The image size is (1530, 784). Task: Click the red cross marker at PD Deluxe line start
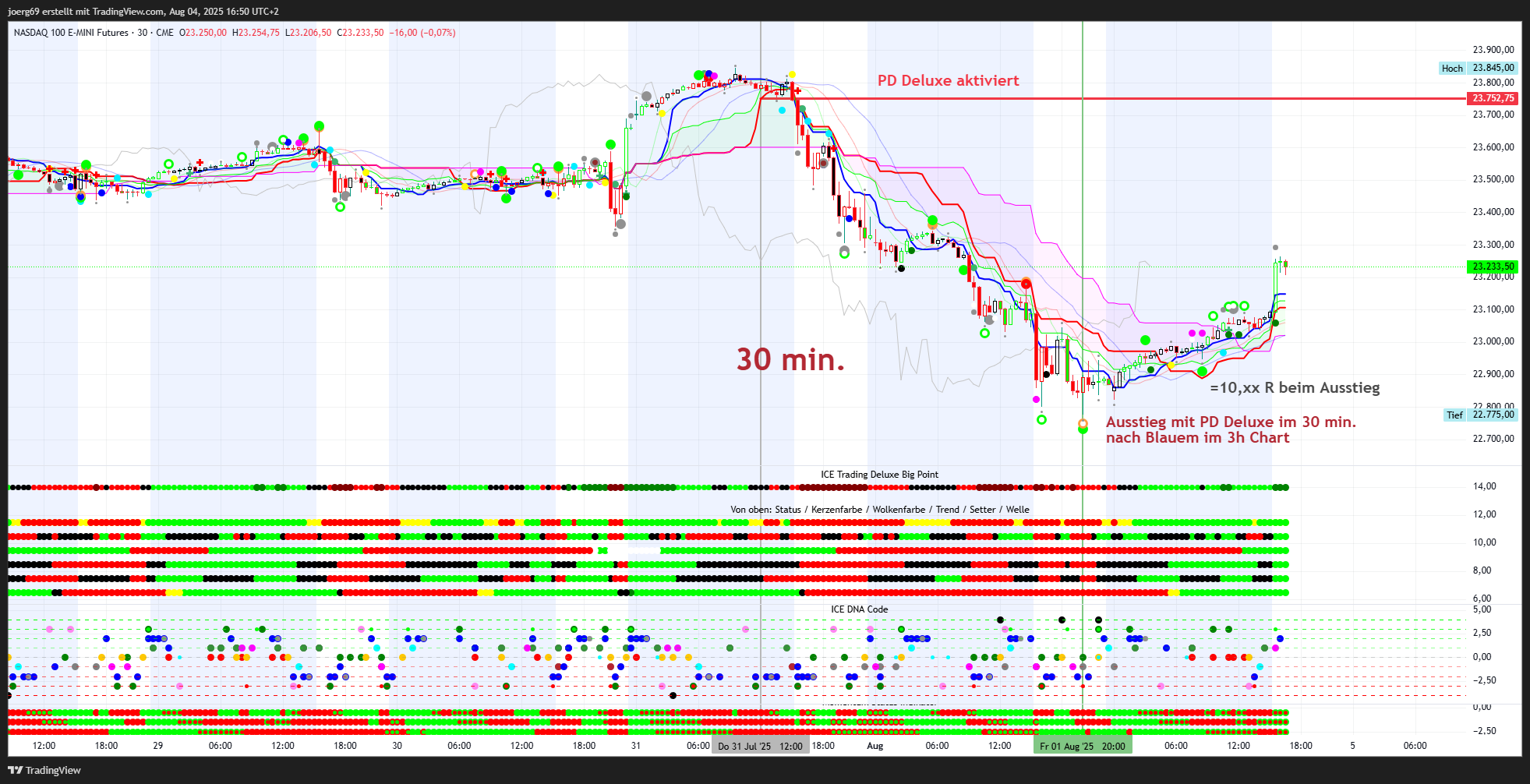pos(797,91)
